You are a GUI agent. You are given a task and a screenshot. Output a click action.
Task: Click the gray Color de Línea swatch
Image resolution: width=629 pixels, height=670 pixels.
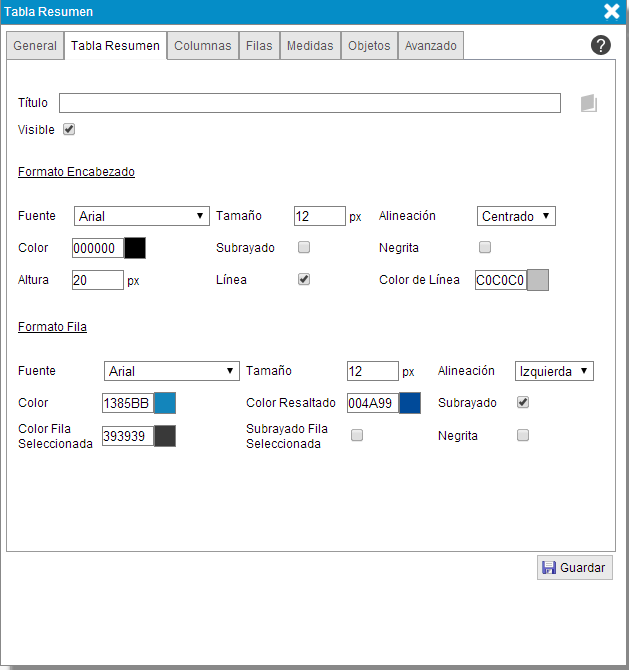538,281
